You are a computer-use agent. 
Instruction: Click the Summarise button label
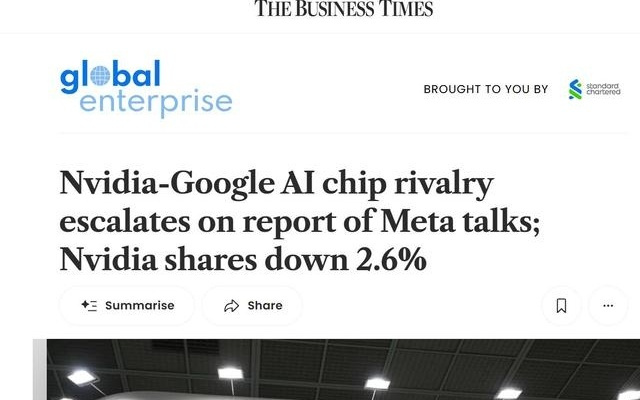[139, 306]
